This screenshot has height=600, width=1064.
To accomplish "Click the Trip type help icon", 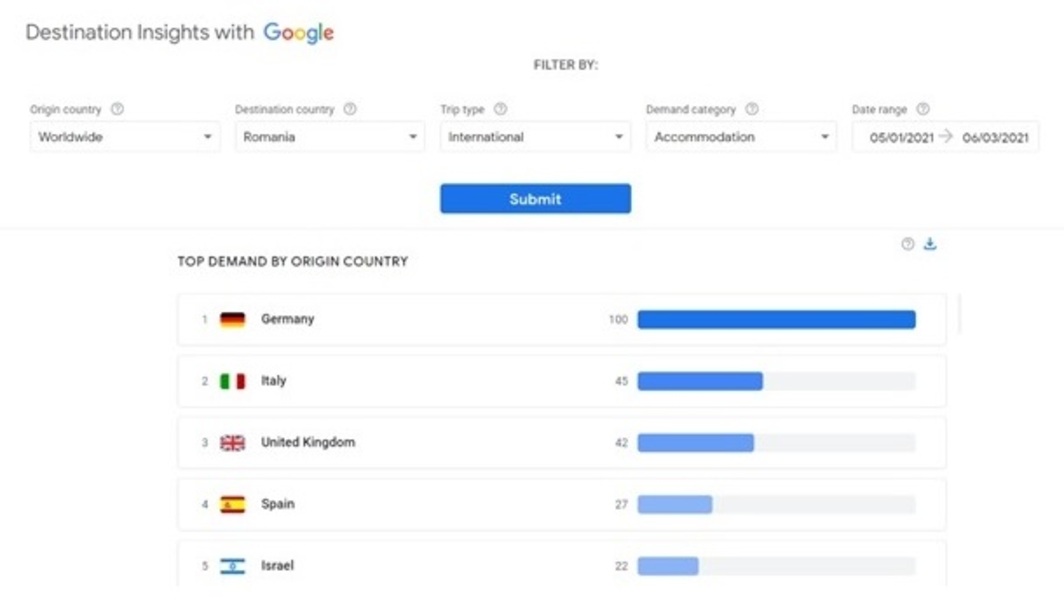I will [500, 109].
